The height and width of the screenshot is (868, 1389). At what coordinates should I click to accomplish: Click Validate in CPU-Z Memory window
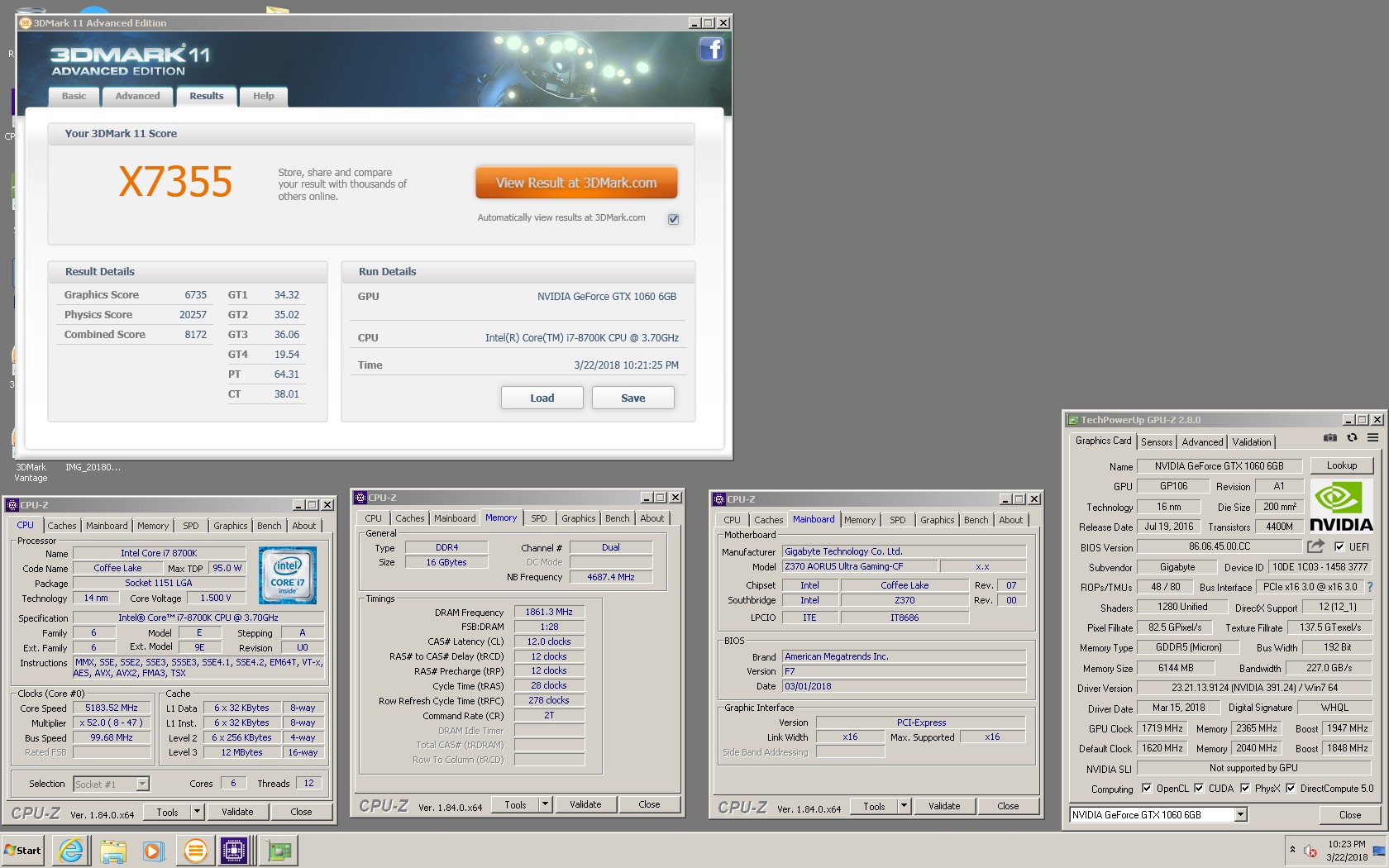(585, 804)
